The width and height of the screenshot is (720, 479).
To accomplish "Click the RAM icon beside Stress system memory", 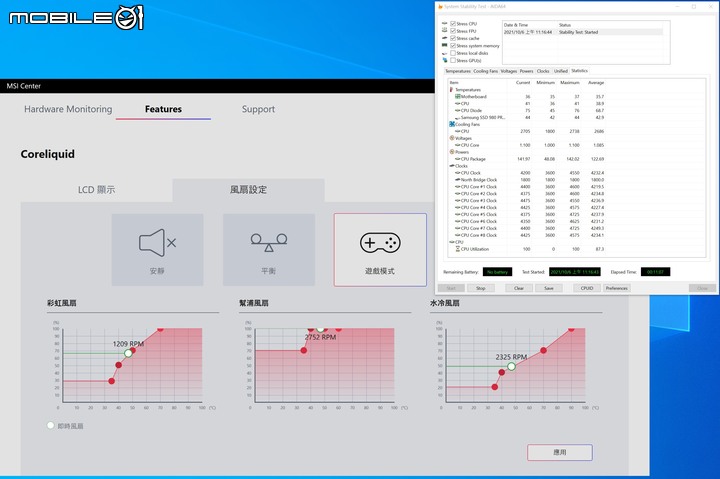I will [444, 45].
